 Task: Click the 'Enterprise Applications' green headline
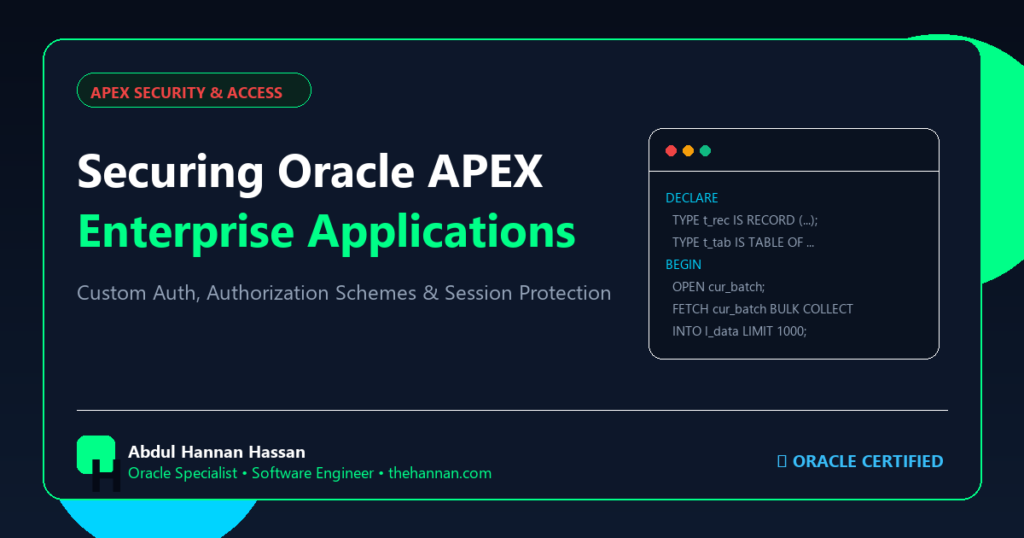(x=327, y=232)
